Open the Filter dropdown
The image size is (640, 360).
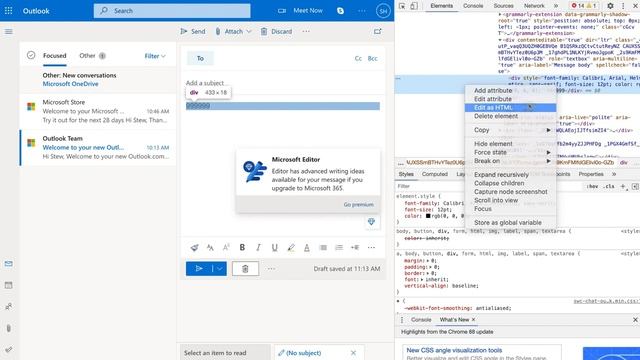pyautogui.click(x=155, y=56)
